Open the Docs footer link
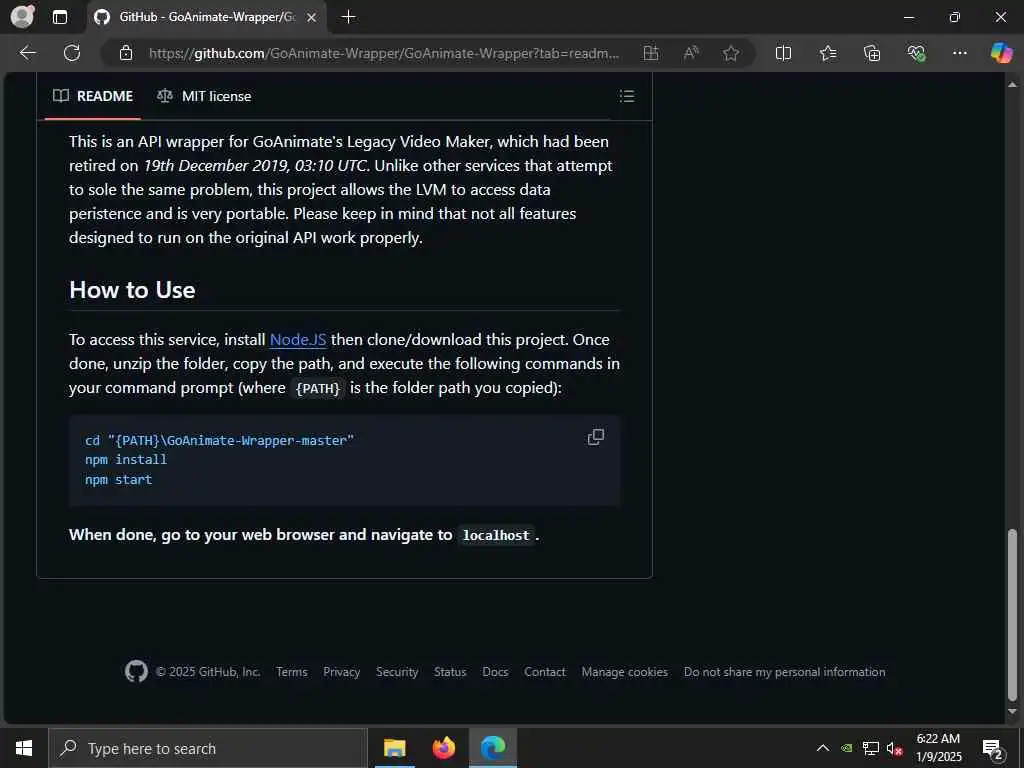Image resolution: width=1024 pixels, height=768 pixels. coord(495,672)
